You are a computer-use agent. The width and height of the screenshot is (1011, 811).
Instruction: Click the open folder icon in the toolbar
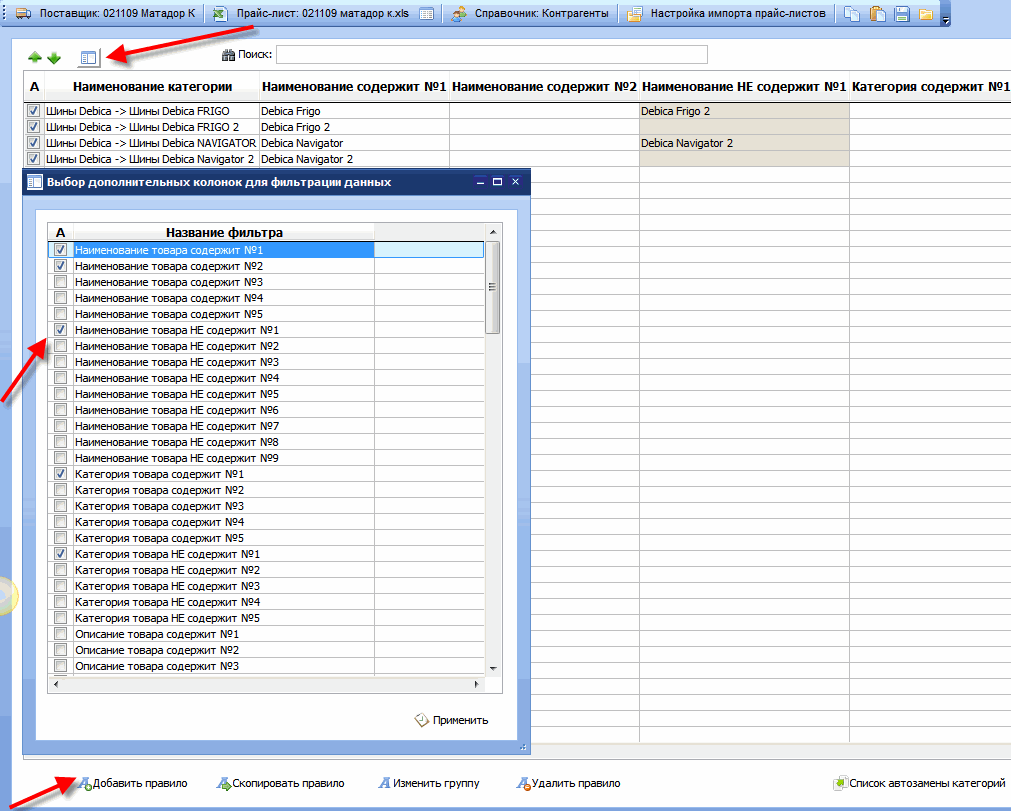926,14
